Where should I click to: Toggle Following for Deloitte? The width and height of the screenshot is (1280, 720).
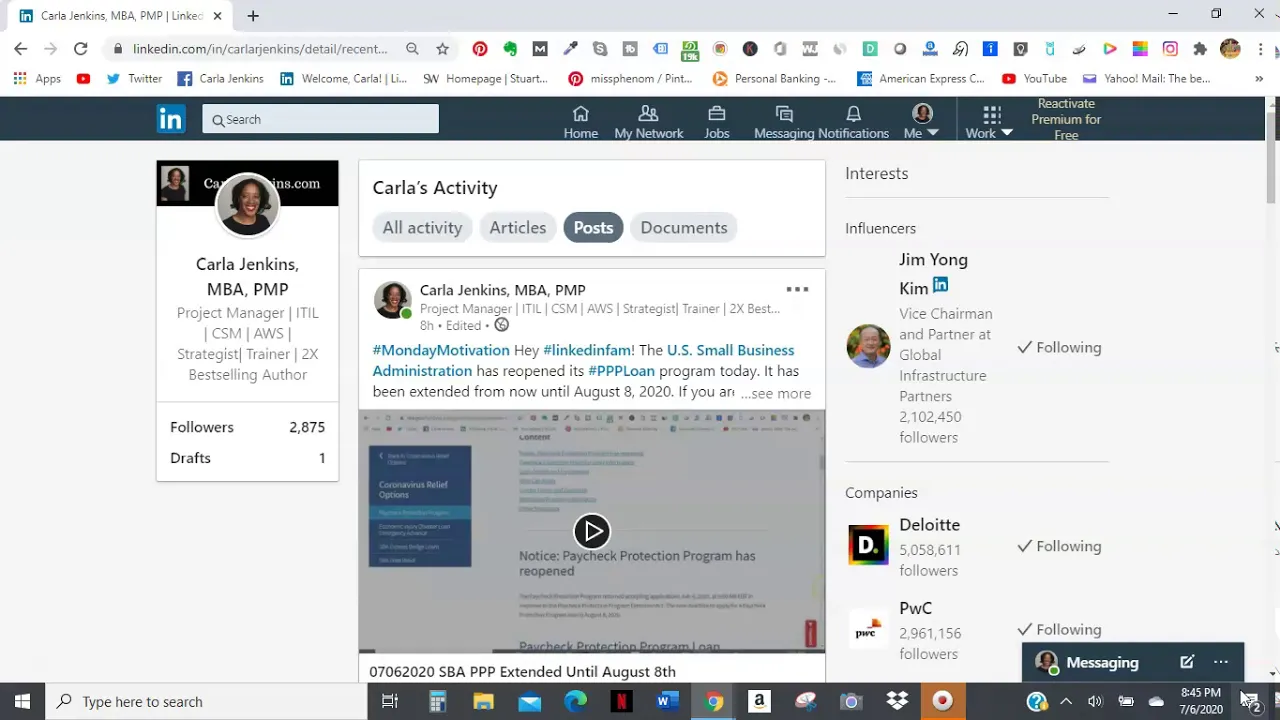pos(1059,547)
